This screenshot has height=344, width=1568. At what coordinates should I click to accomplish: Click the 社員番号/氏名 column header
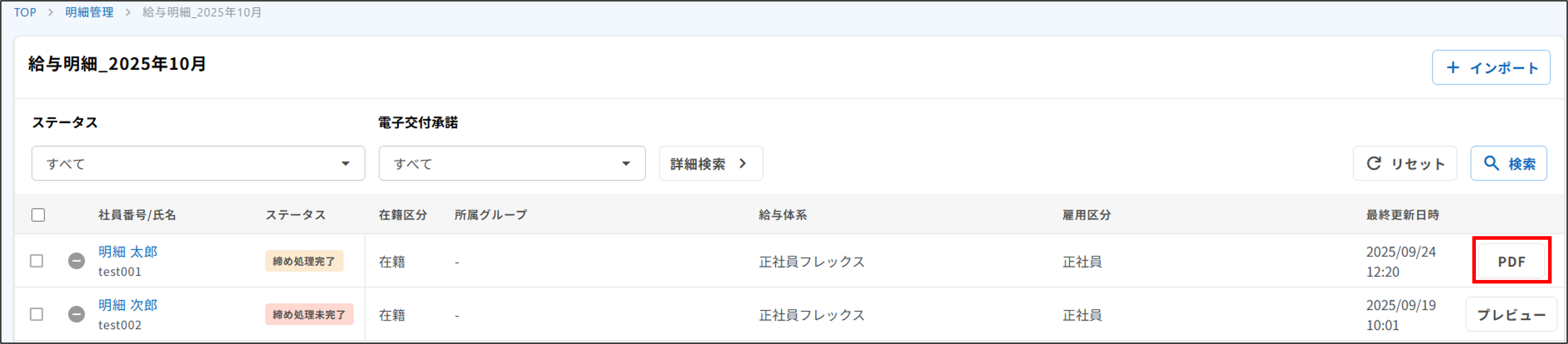(137, 215)
